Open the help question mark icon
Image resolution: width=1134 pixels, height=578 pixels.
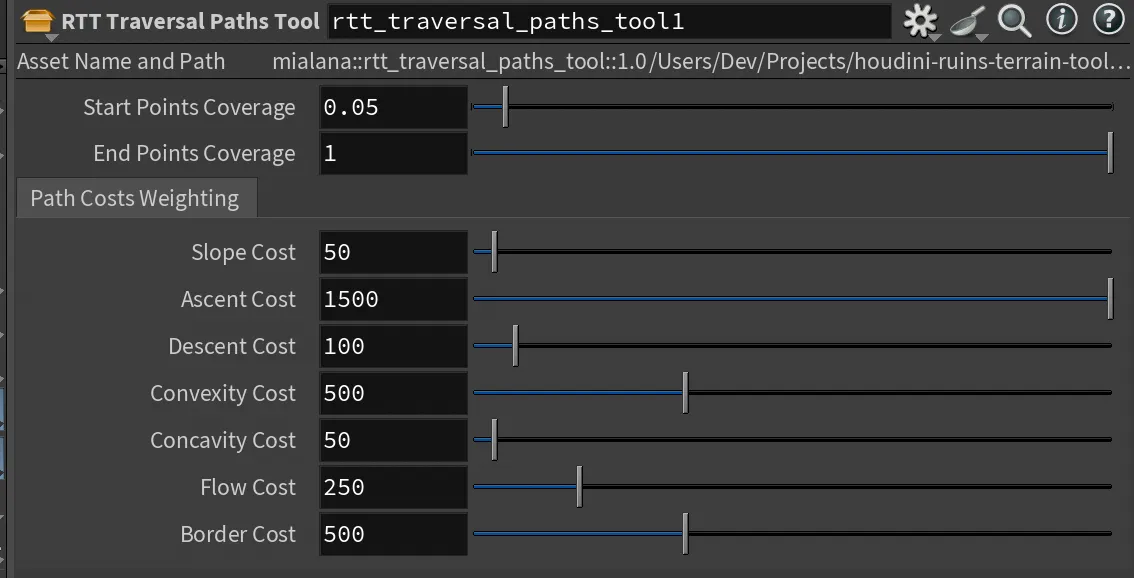click(1108, 20)
